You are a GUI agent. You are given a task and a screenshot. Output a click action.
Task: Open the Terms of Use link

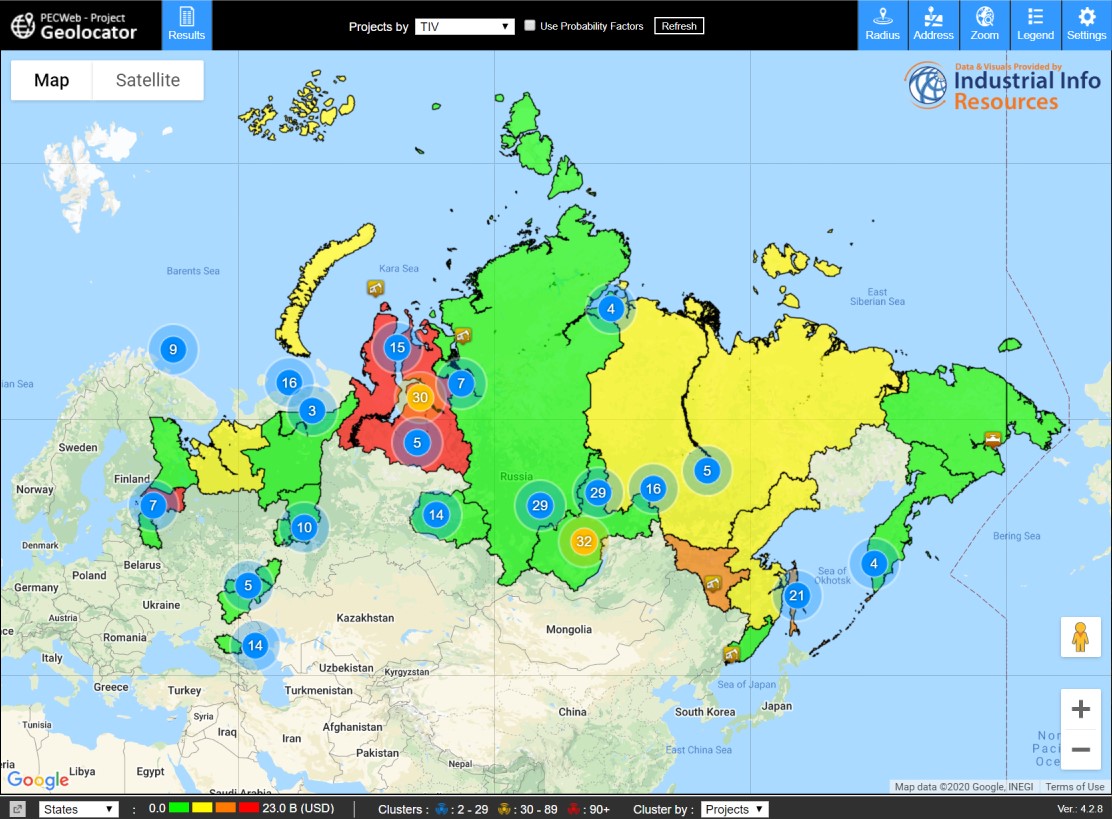(x=1075, y=787)
